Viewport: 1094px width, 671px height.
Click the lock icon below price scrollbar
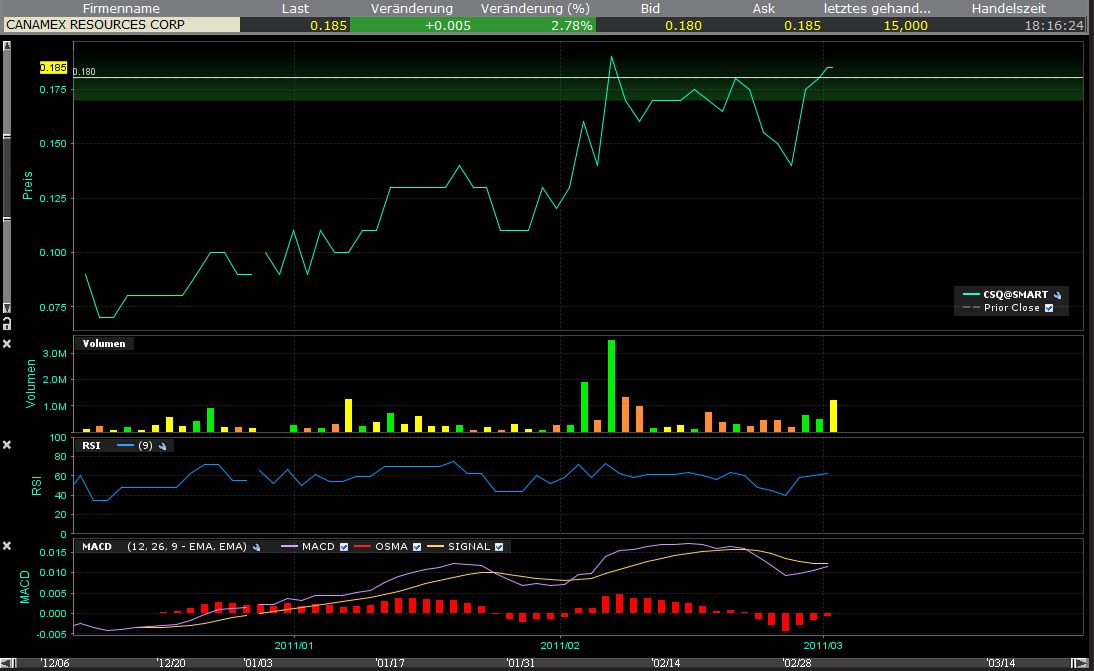[x=7, y=323]
